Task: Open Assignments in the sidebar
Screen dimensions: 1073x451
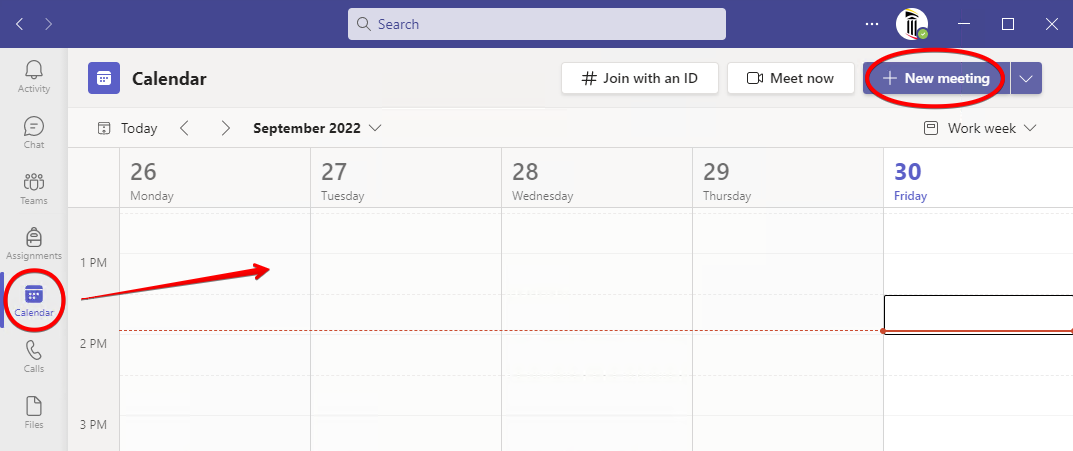Action: tap(34, 244)
